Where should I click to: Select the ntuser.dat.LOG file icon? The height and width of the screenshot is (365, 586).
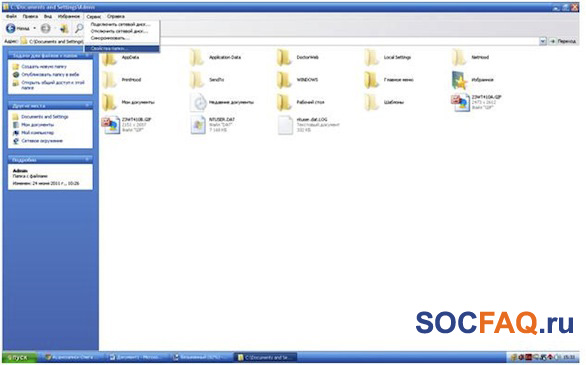[x=286, y=125]
